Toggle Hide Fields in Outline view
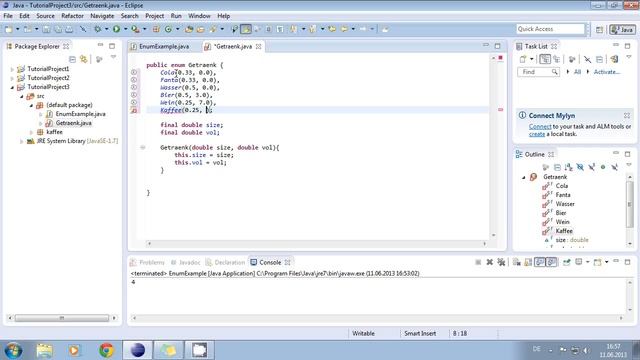This screenshot has height=360, width=640. (x=580, y=167)
